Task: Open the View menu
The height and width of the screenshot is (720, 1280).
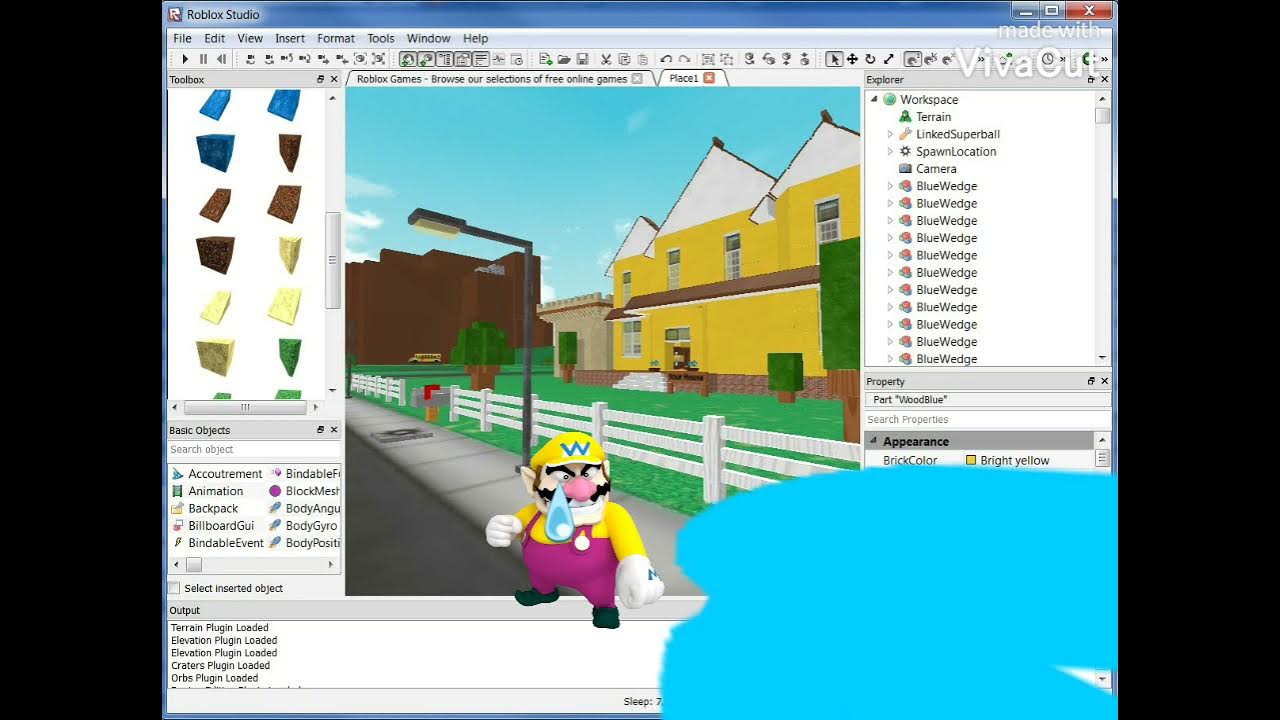Action: tap(250, 38)
